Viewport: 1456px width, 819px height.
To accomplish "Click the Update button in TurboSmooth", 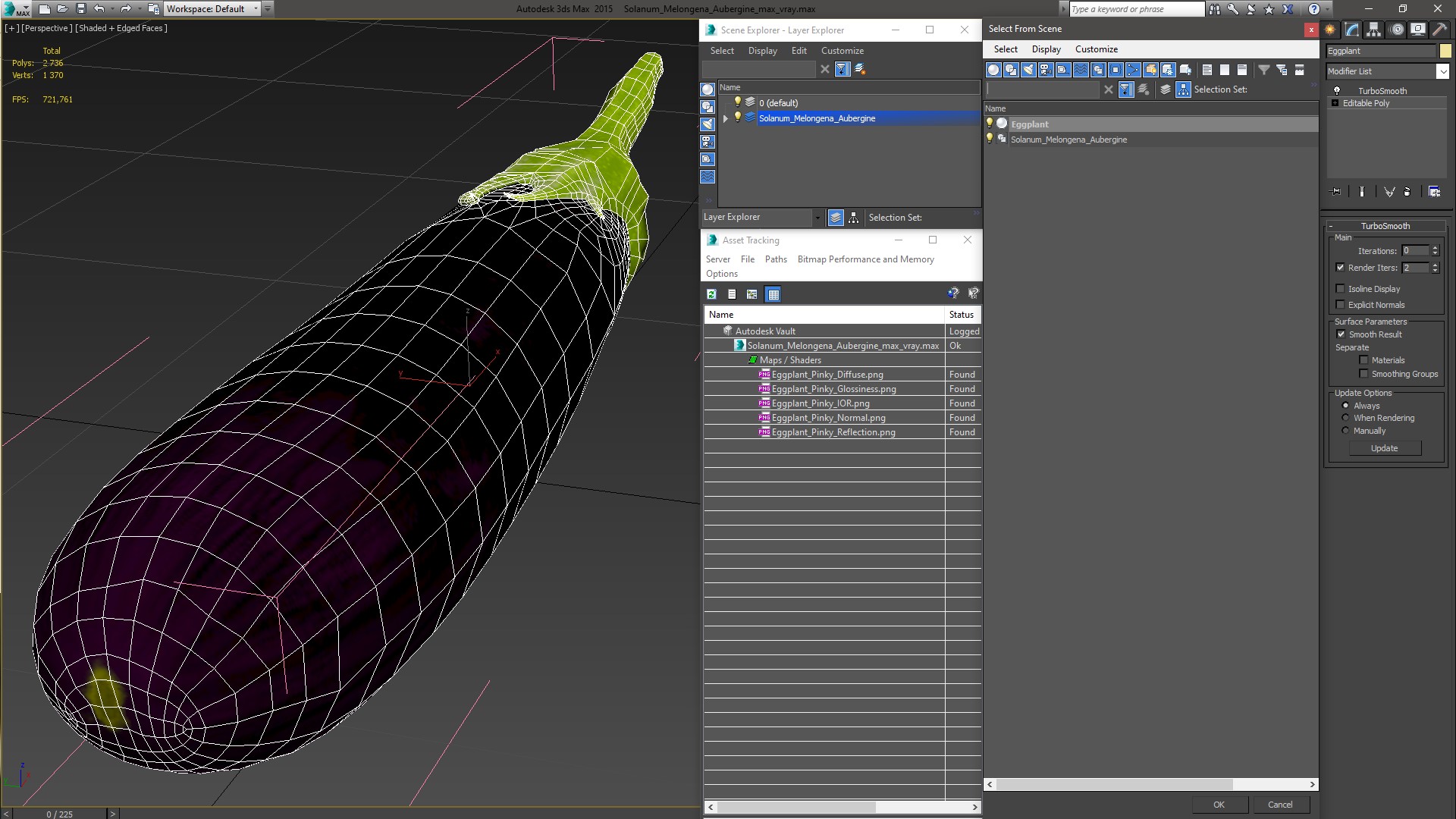I will pos(1384,448).
